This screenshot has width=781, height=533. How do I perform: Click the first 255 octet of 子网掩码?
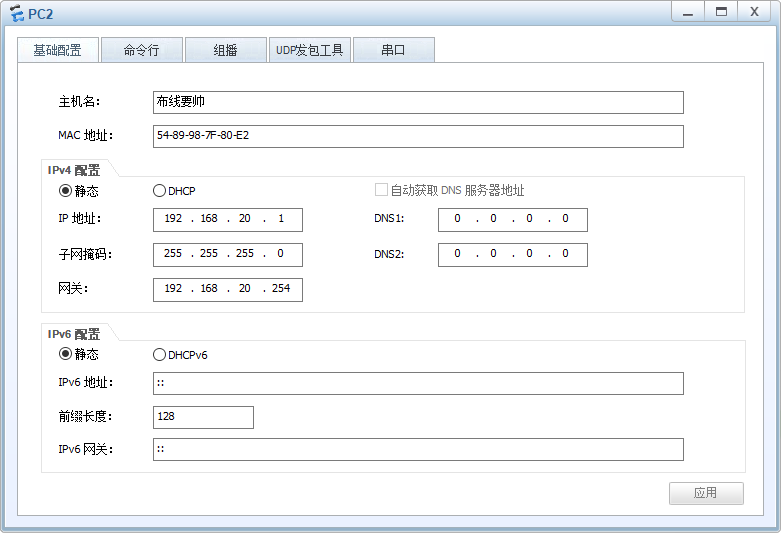pos(173,254)
